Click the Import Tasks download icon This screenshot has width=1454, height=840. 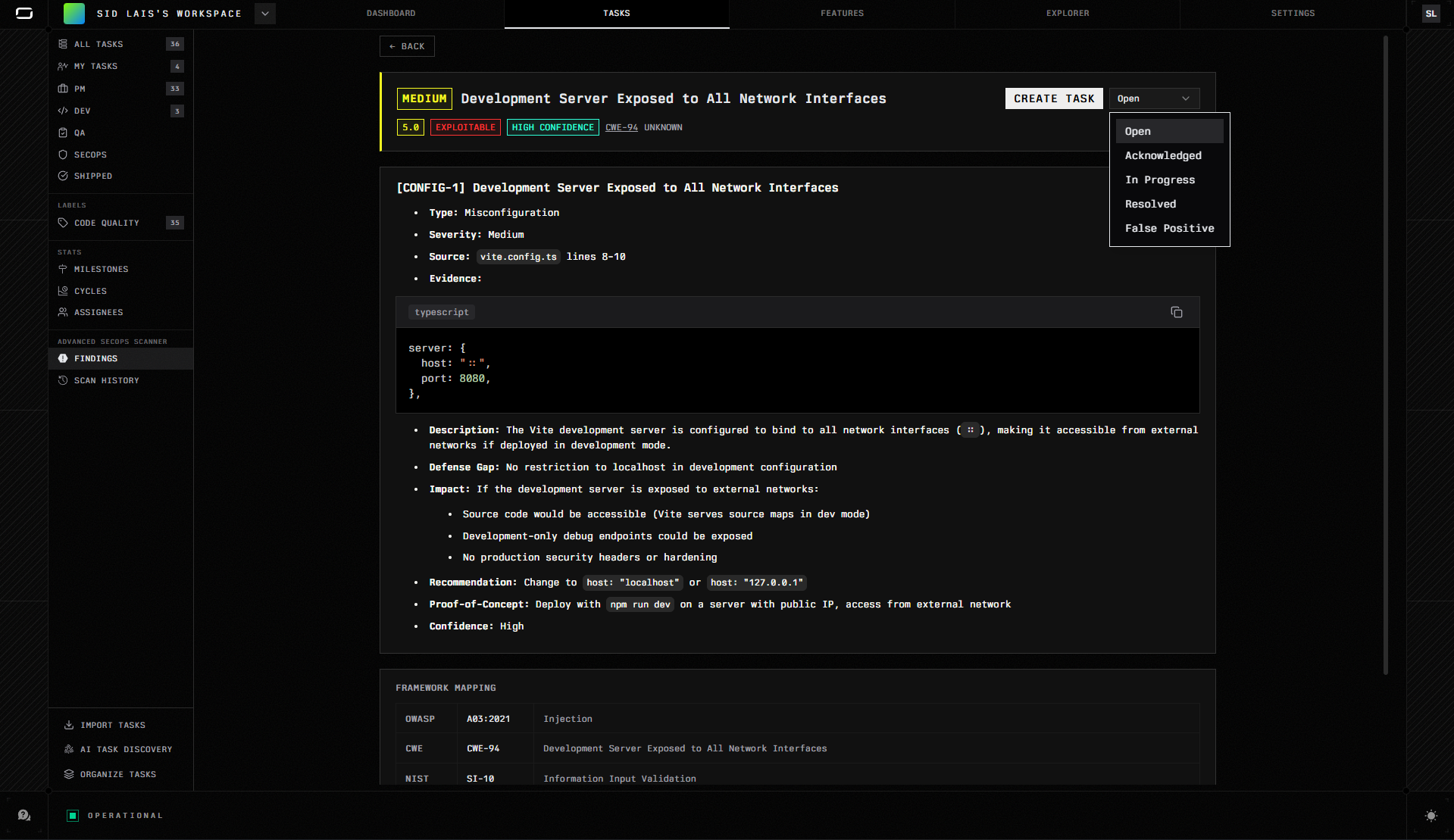[69, 725]
